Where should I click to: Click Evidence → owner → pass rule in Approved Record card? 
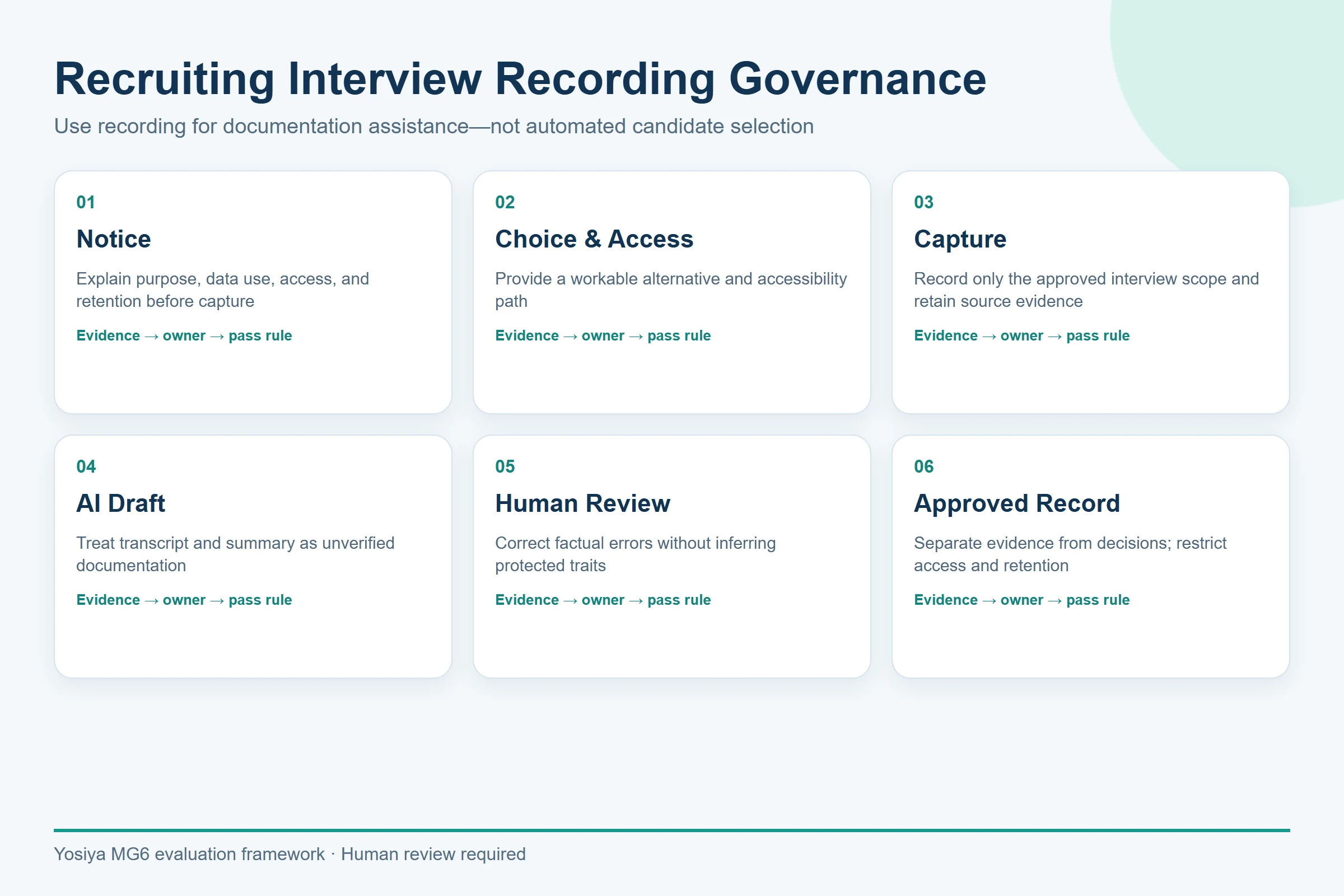click(1021, 600)
